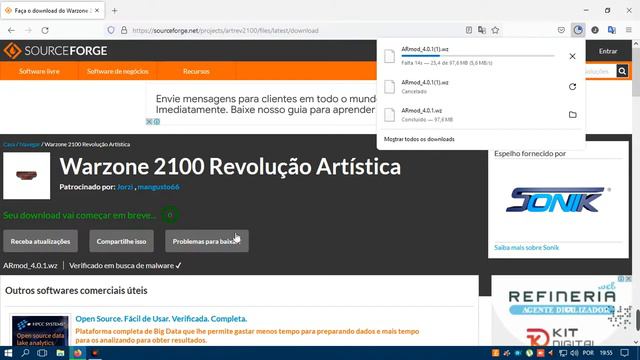Click the Entrar login link

(608, 51)
